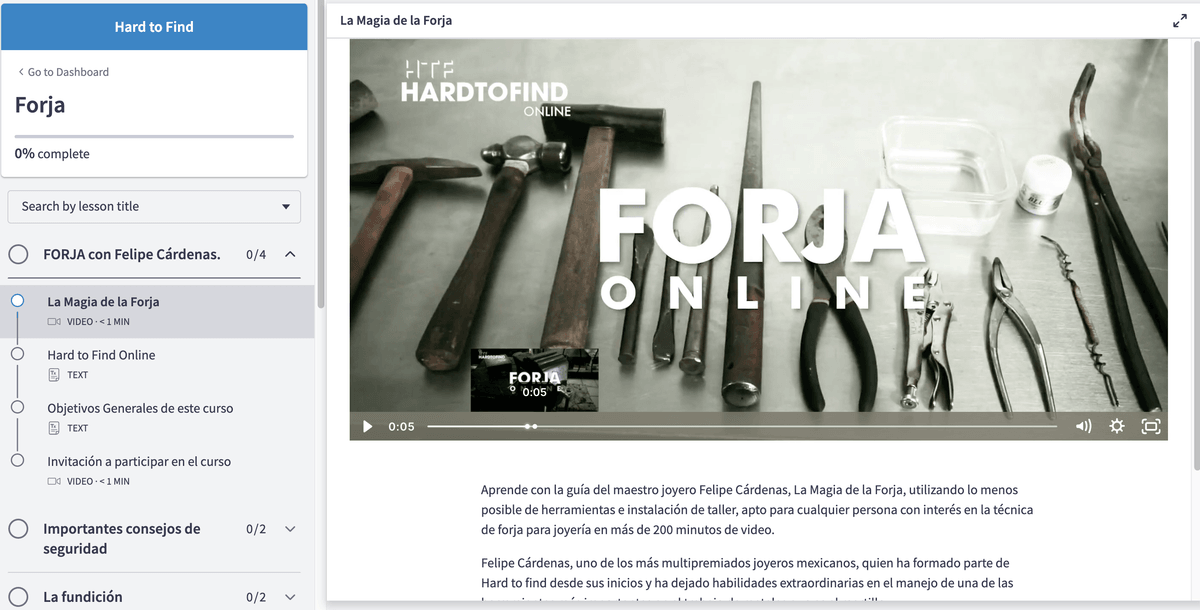This screenshot has width=1200, height=610.
Task: Mark La Magia de la Forja completion circle
Action: point(17,300)
